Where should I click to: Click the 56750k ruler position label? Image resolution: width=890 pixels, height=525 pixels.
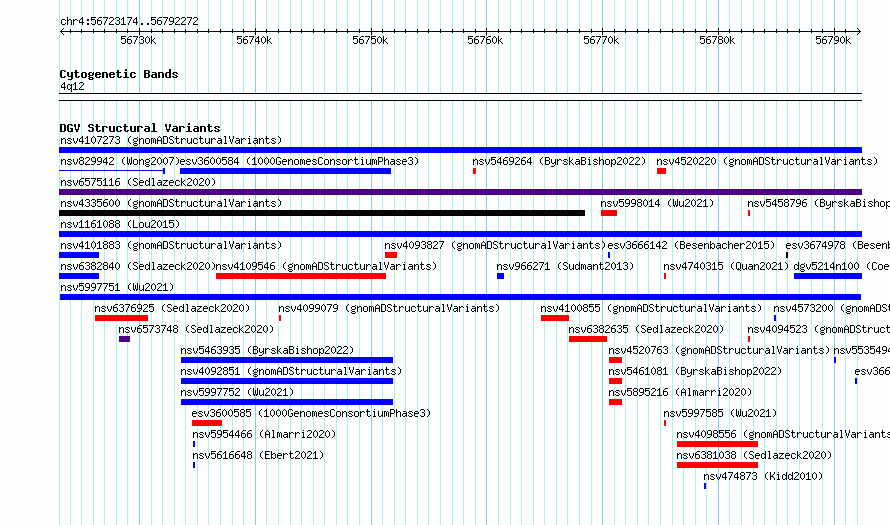click(x=370, y=40)
